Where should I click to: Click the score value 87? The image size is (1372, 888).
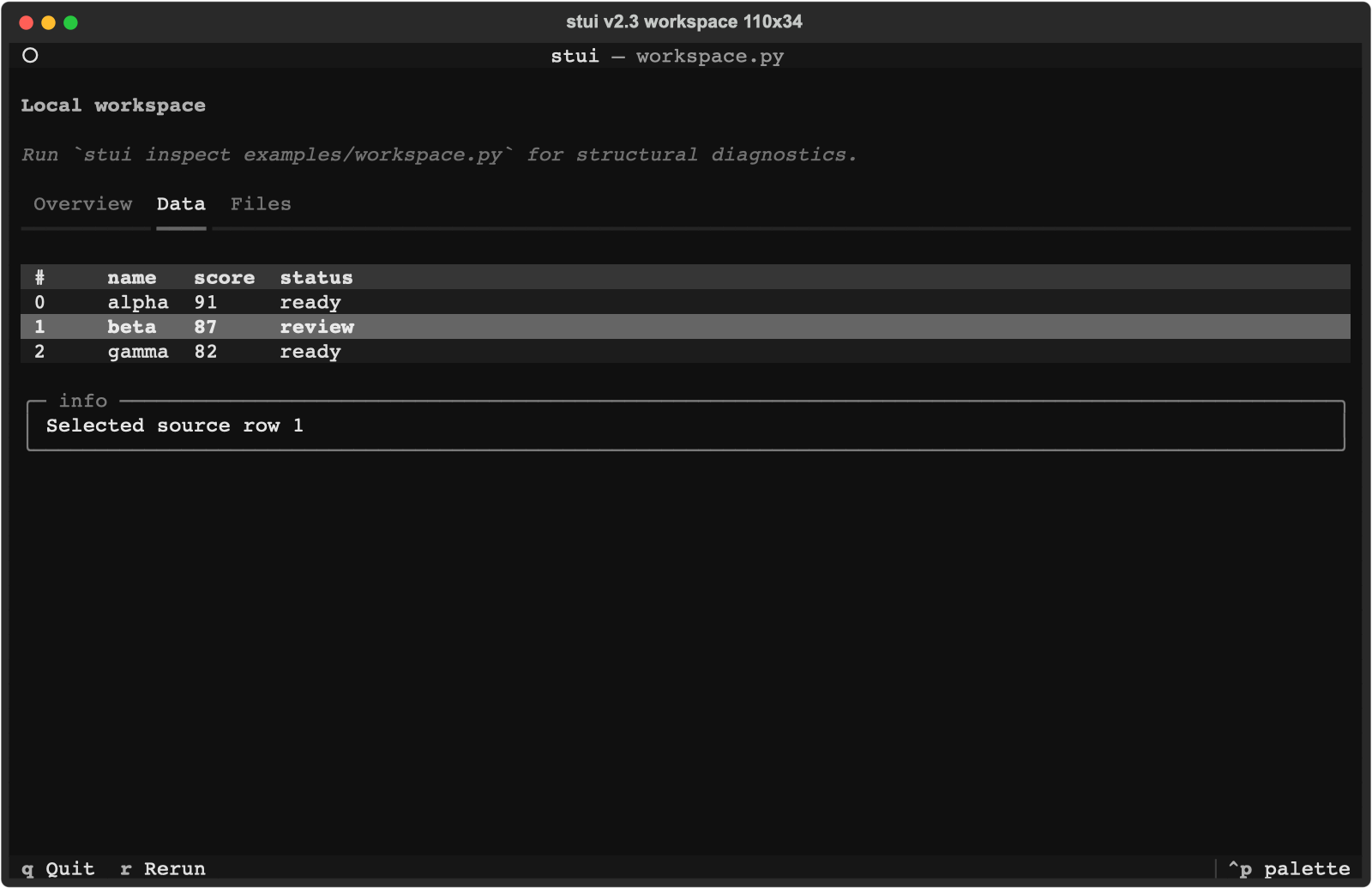[206, 327]
